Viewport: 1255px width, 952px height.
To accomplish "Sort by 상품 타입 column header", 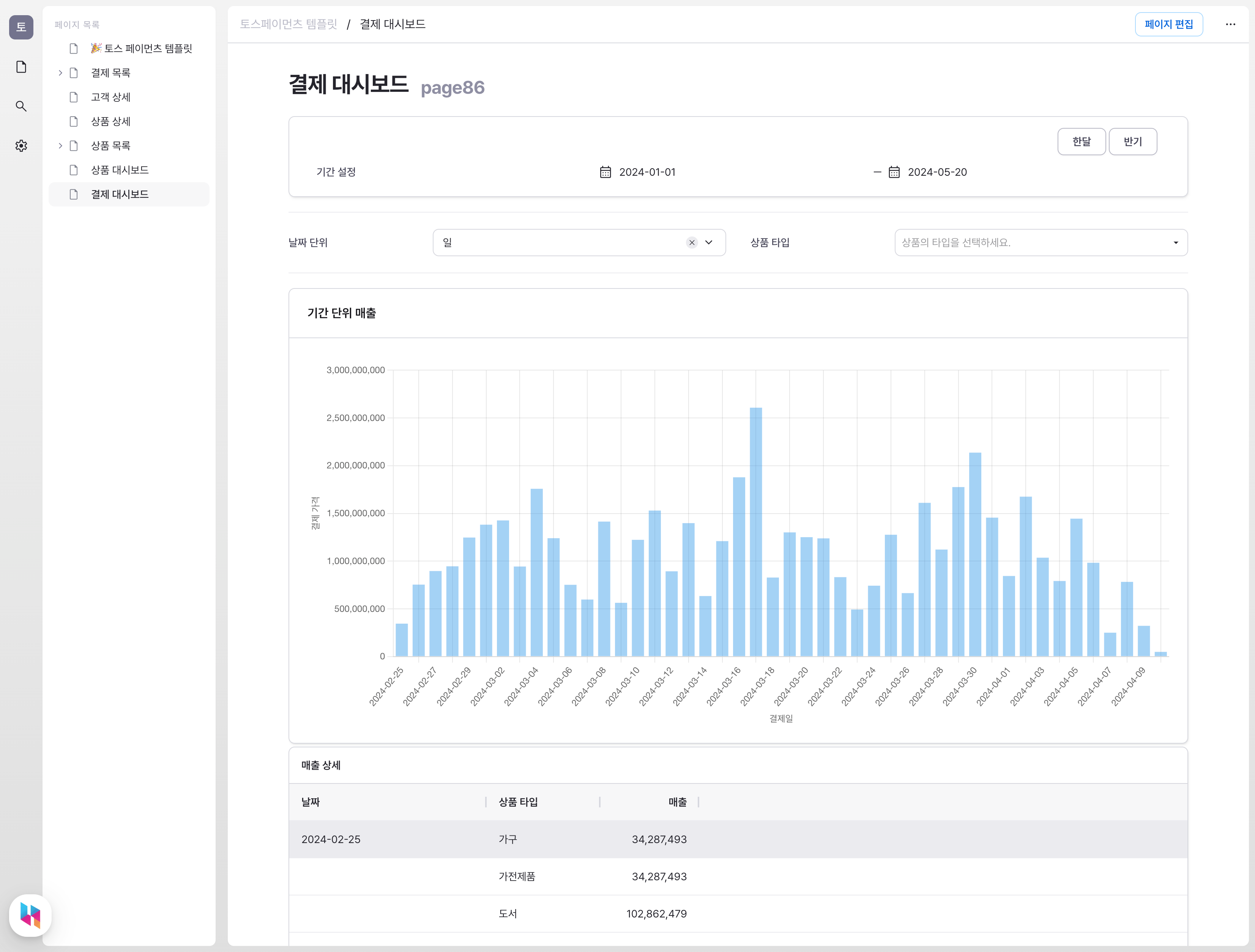I will 518,802.
